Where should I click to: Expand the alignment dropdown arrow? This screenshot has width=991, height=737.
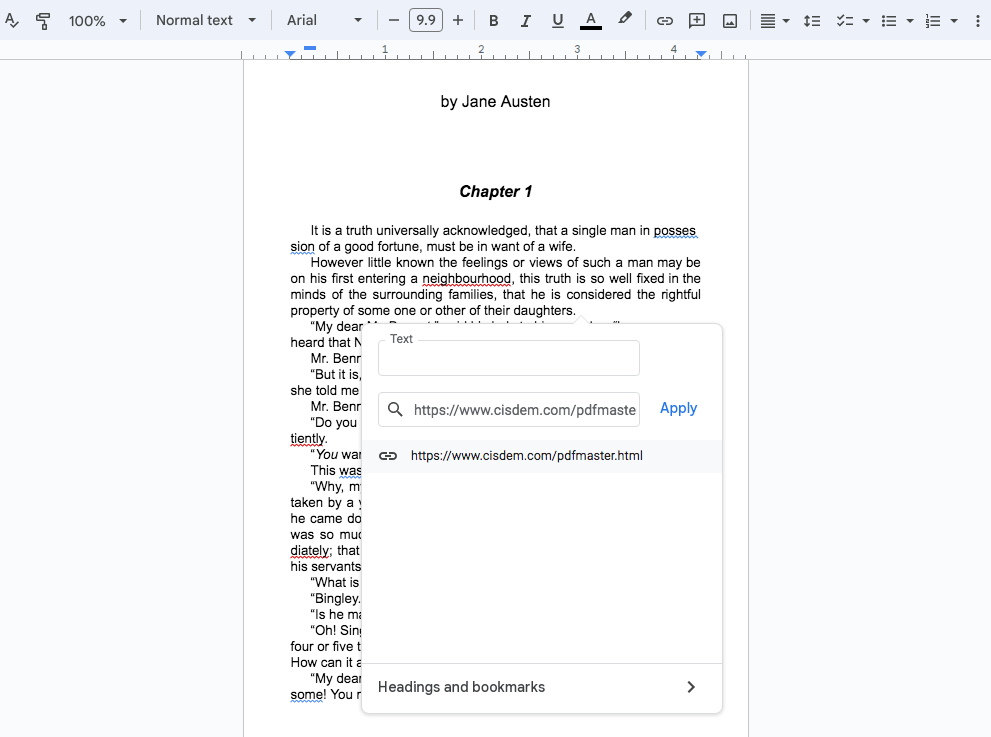(786, 21)
